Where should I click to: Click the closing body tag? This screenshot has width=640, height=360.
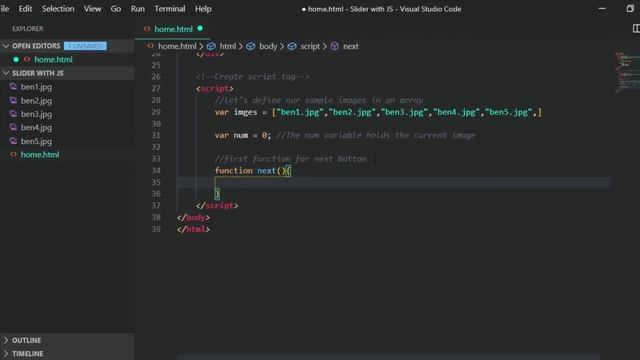[x=193, y=218]
